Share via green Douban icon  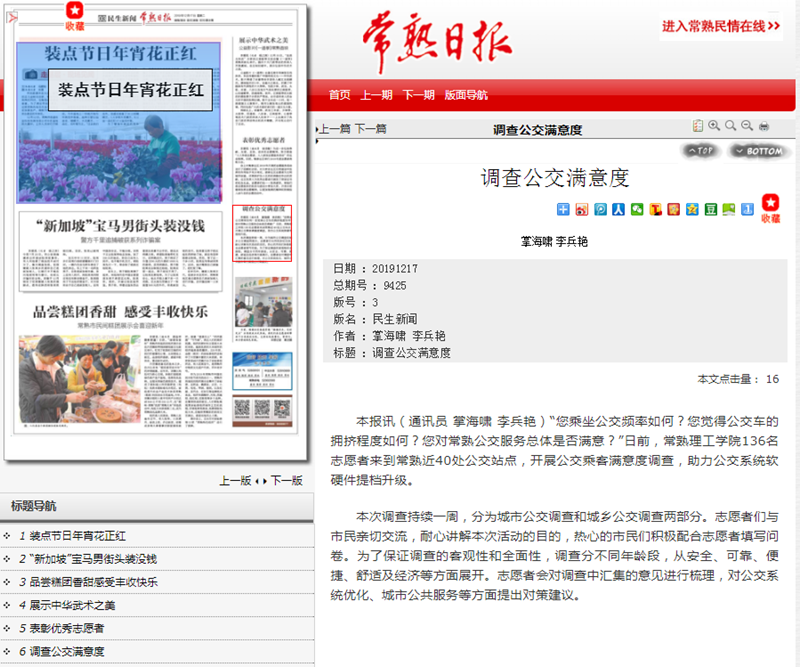(711, 209)
